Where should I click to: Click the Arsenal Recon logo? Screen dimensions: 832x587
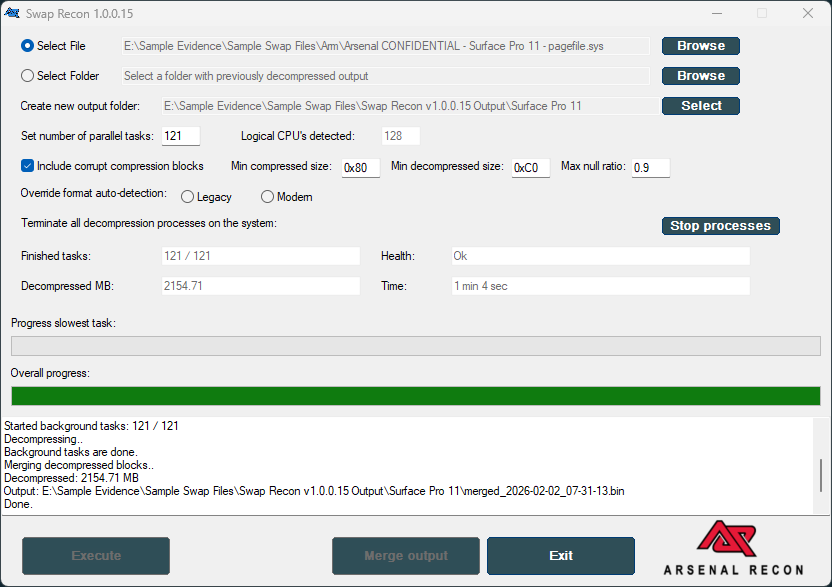733,548
